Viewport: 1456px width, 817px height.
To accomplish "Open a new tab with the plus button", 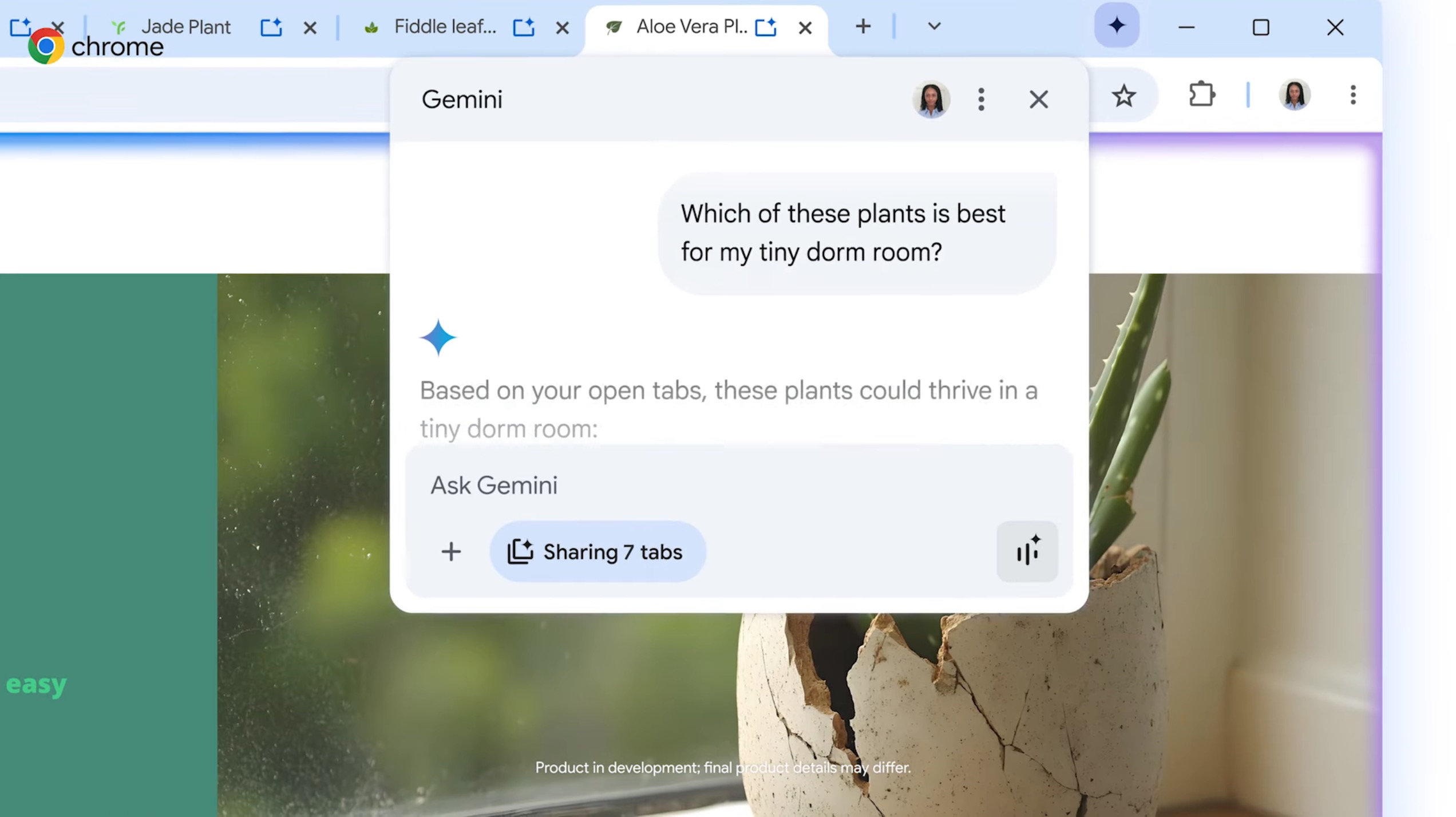I will click(863, 26).
